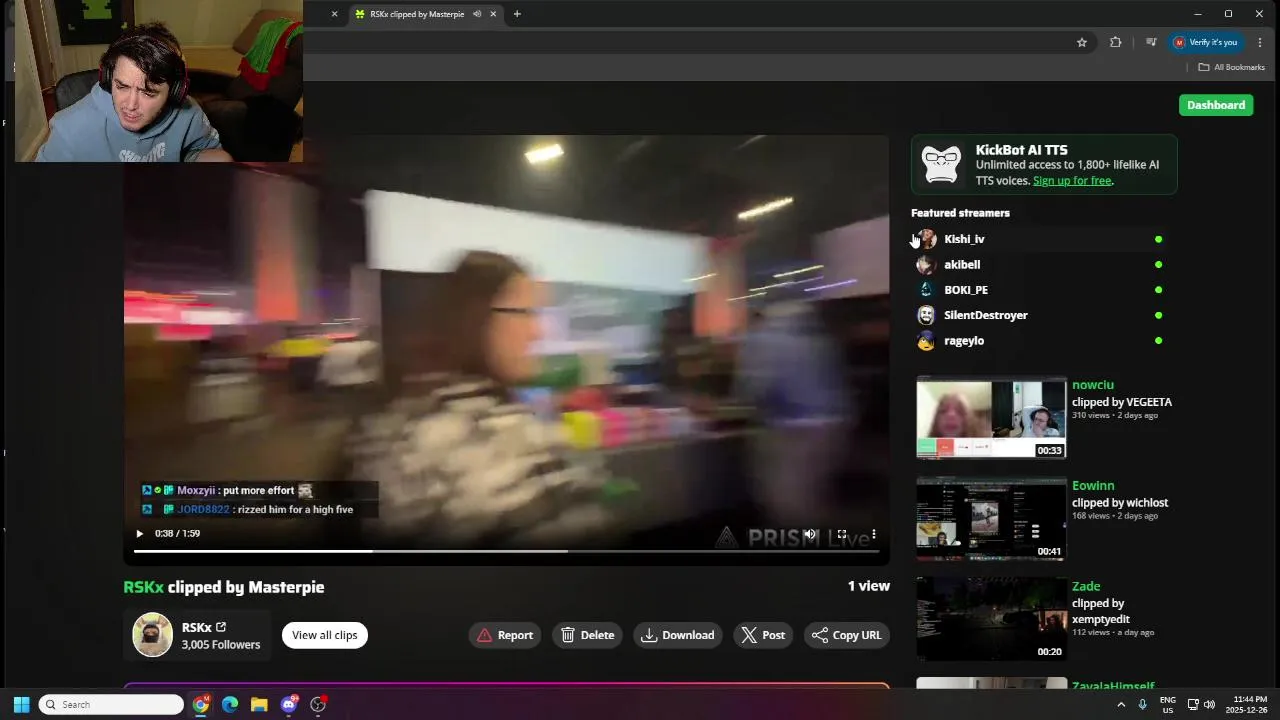Switch to RSKx clipped by Masterpie tab
This screenshot has width=1280, height=720.
point(416,14)
